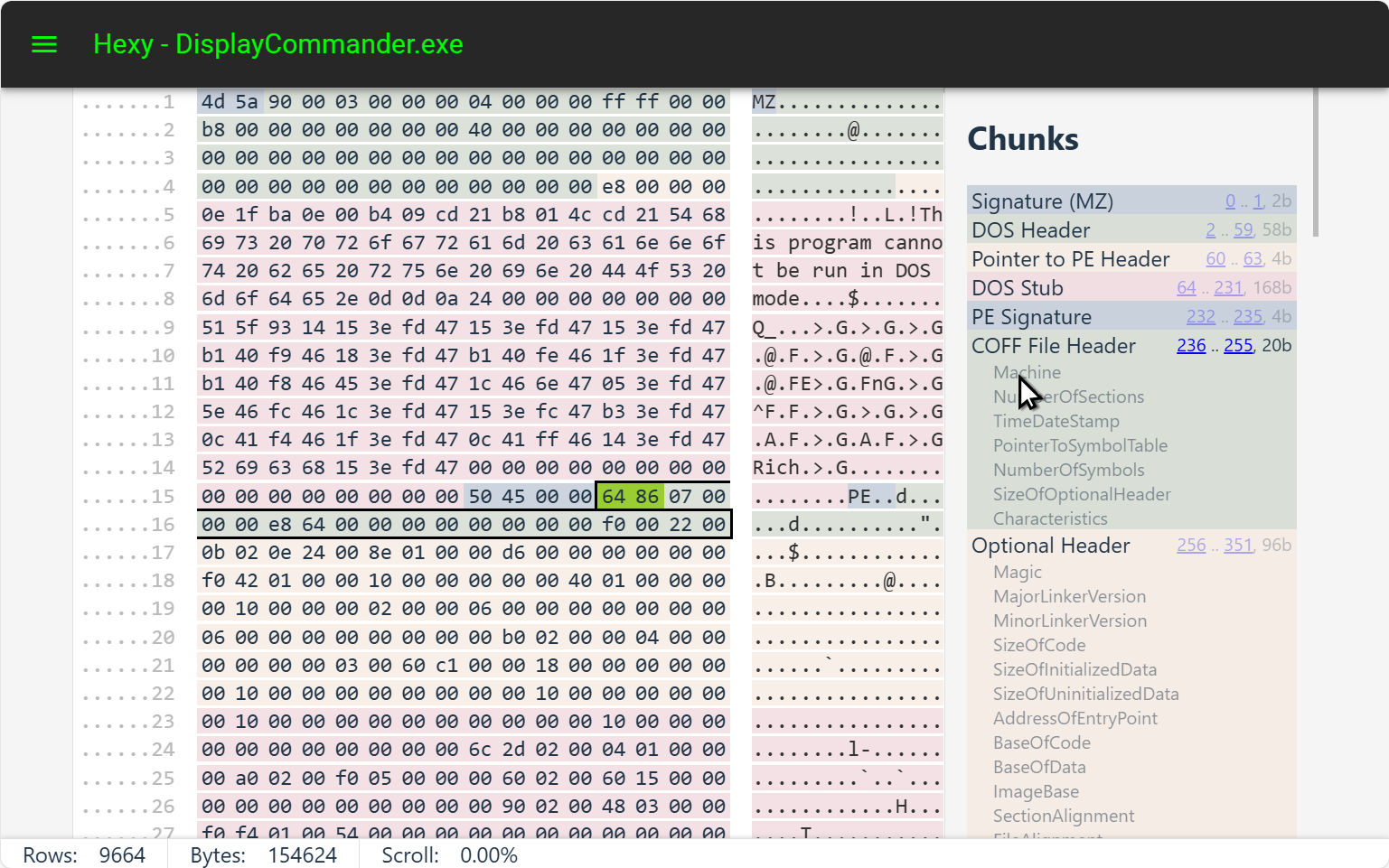1389x868 pixels.
Task: Select the AddressOfEntryPoint field
Action: click(x=1075, y=718)
